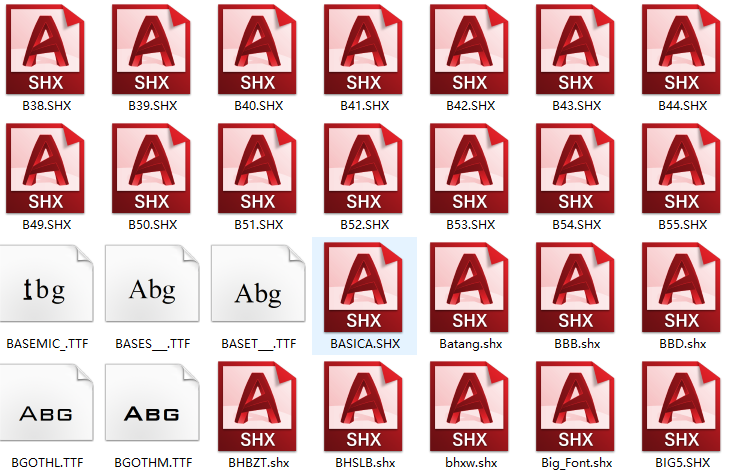Select the B42.SHX file icon
The width and height of the screenshot is (738, 476).
click(469, 49)
